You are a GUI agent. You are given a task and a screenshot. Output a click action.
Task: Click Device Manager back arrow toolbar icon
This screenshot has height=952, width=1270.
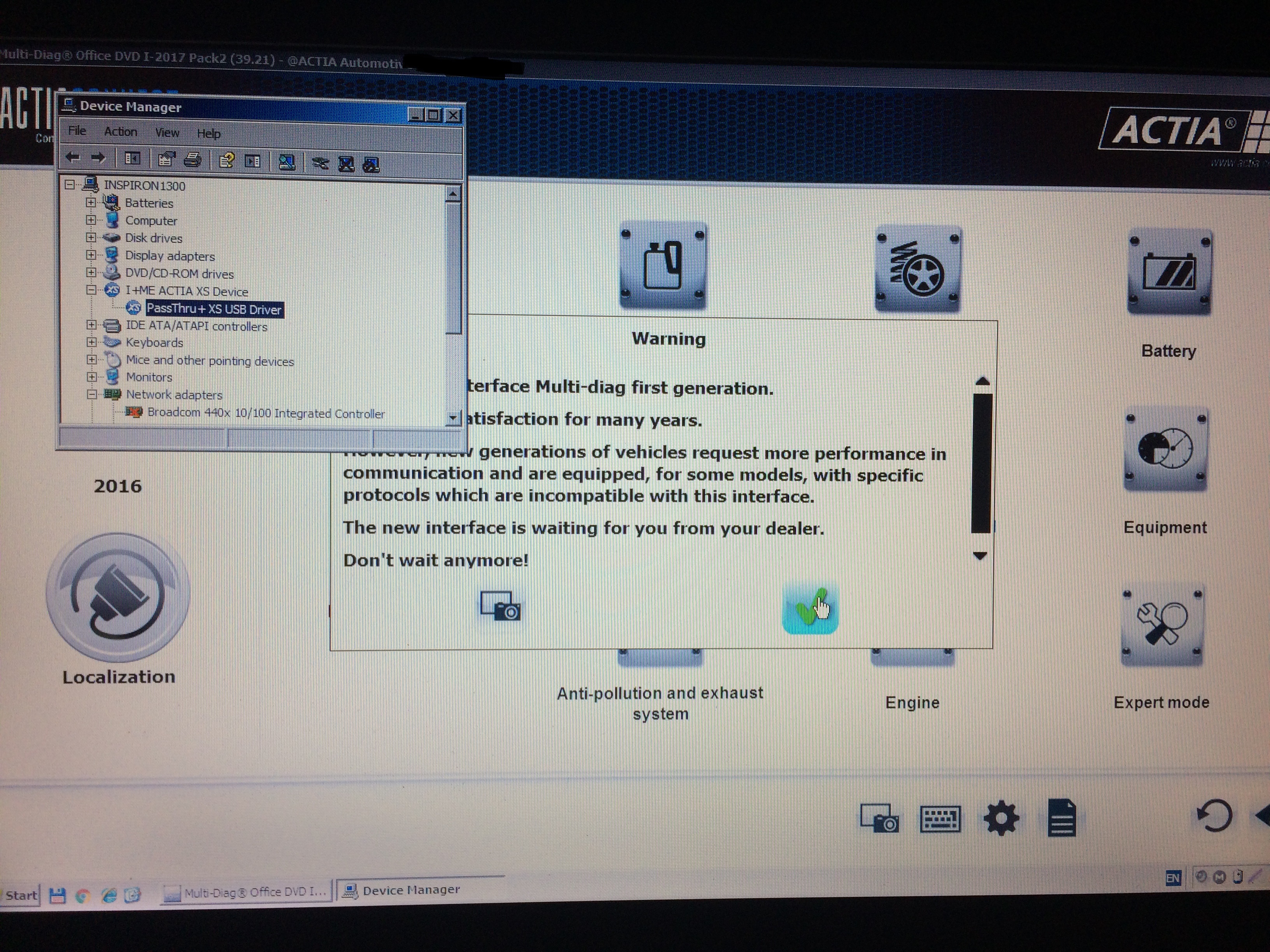(72, 157)
